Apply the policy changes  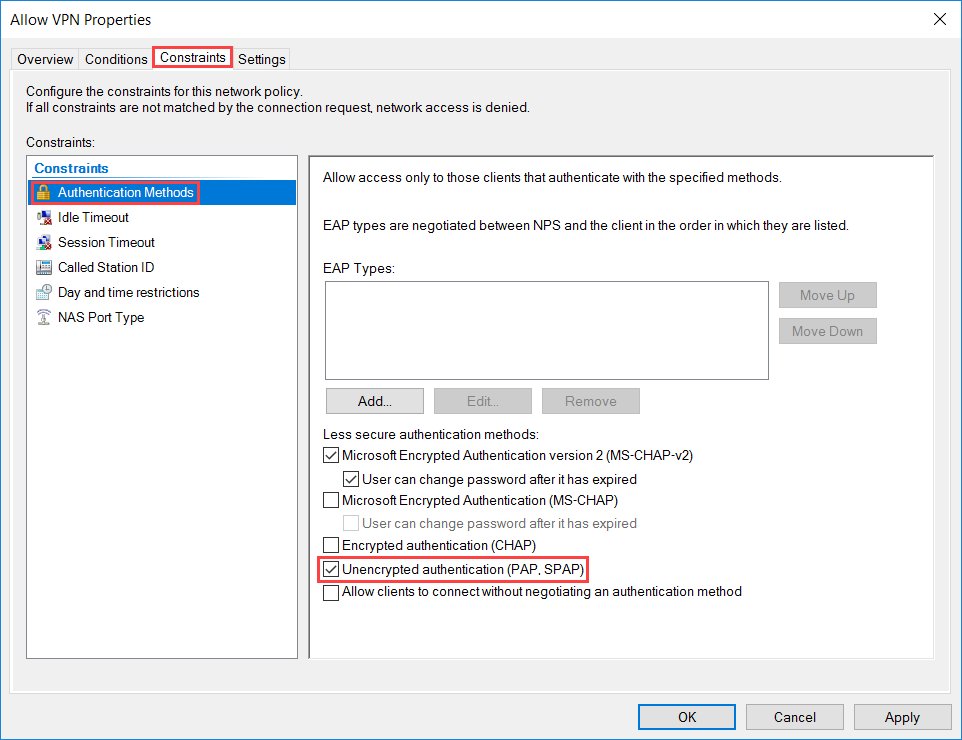(902, 717)
